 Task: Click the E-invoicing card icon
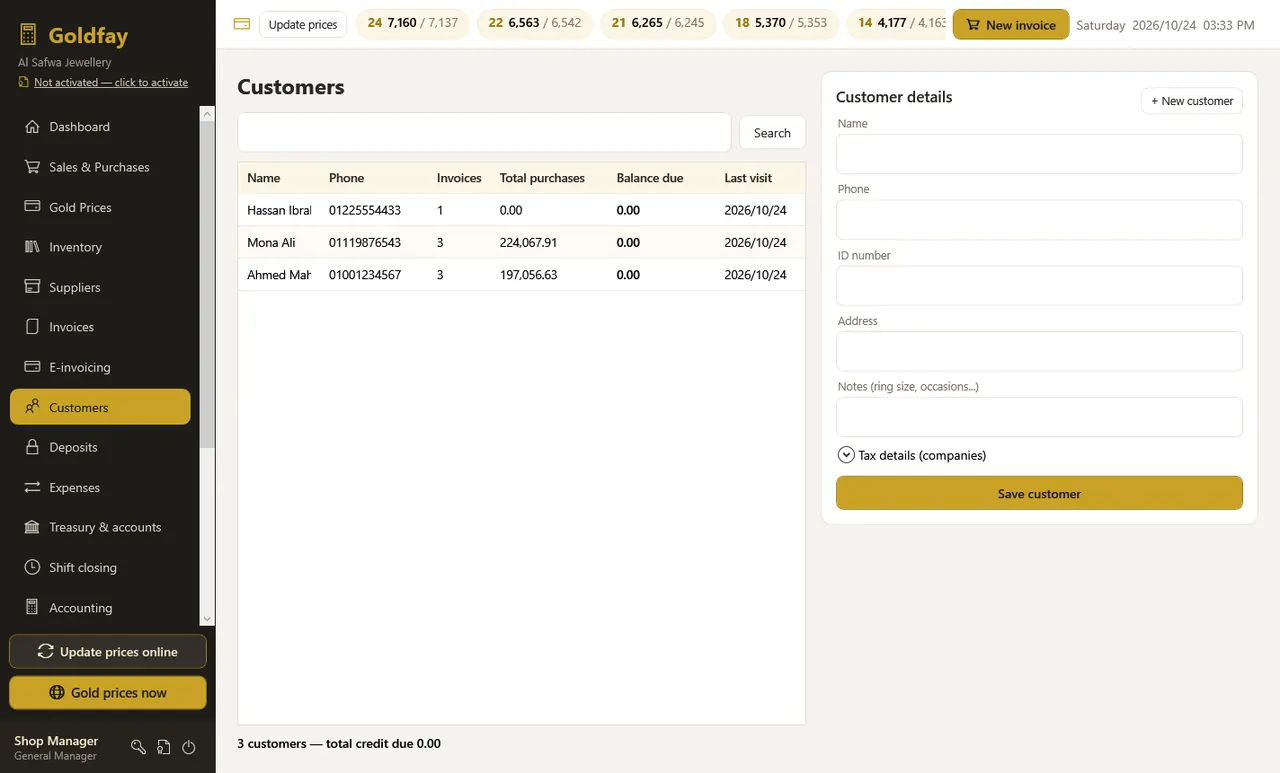(32, 367)
